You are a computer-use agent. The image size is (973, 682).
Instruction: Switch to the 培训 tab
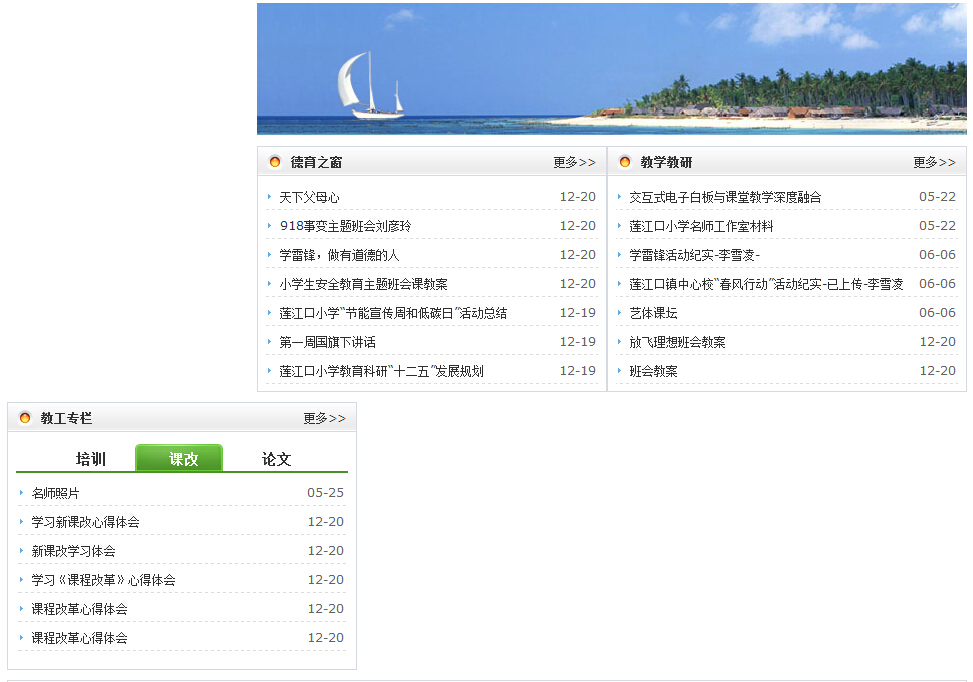(91, 459)
